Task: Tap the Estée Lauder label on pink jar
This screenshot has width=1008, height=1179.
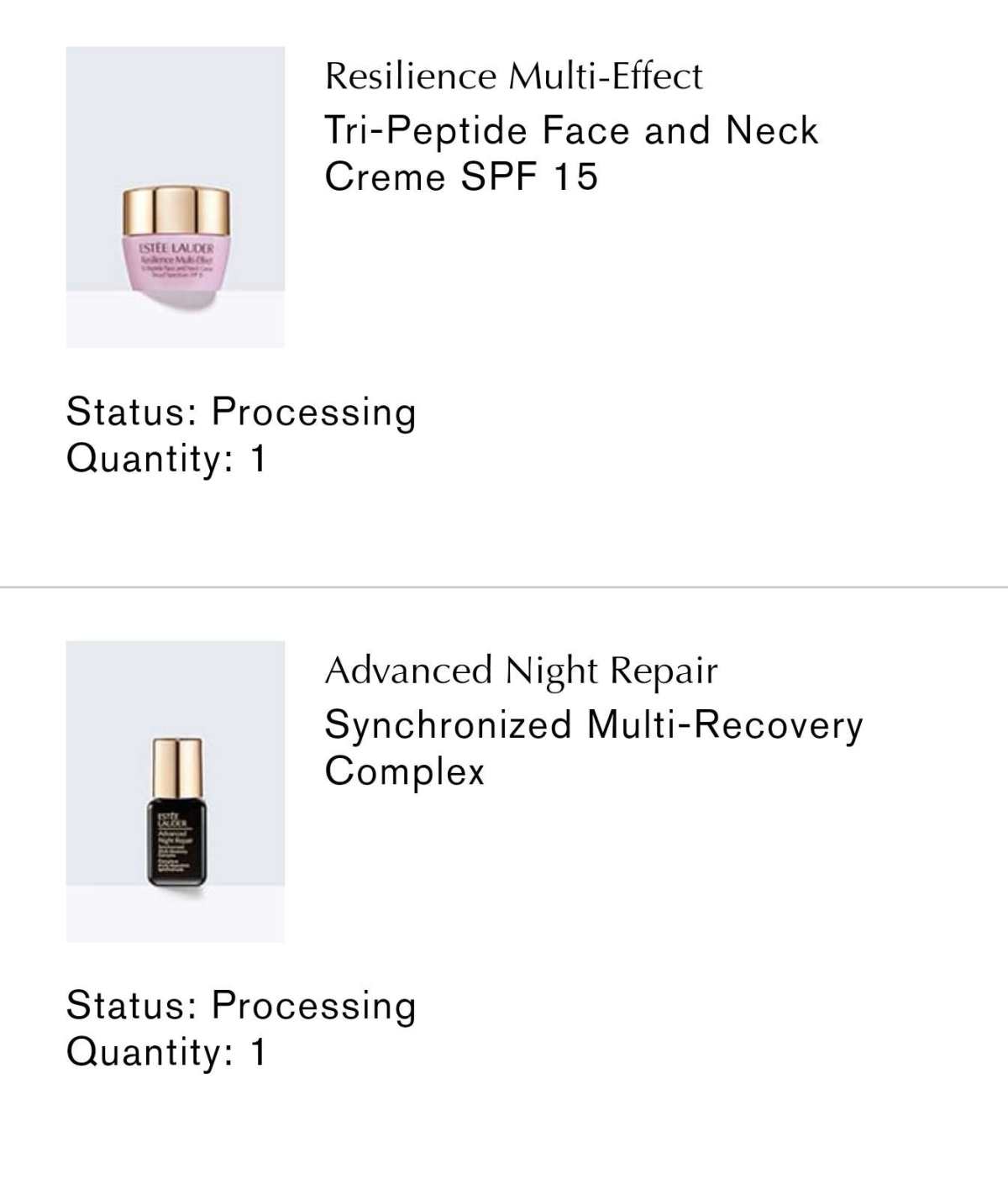Action: tap(176, 261)
